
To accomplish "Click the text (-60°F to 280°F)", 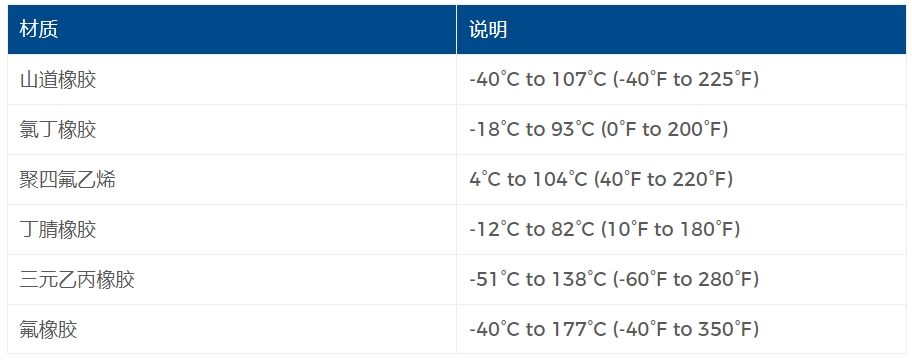I will click(x=686, y=279).
